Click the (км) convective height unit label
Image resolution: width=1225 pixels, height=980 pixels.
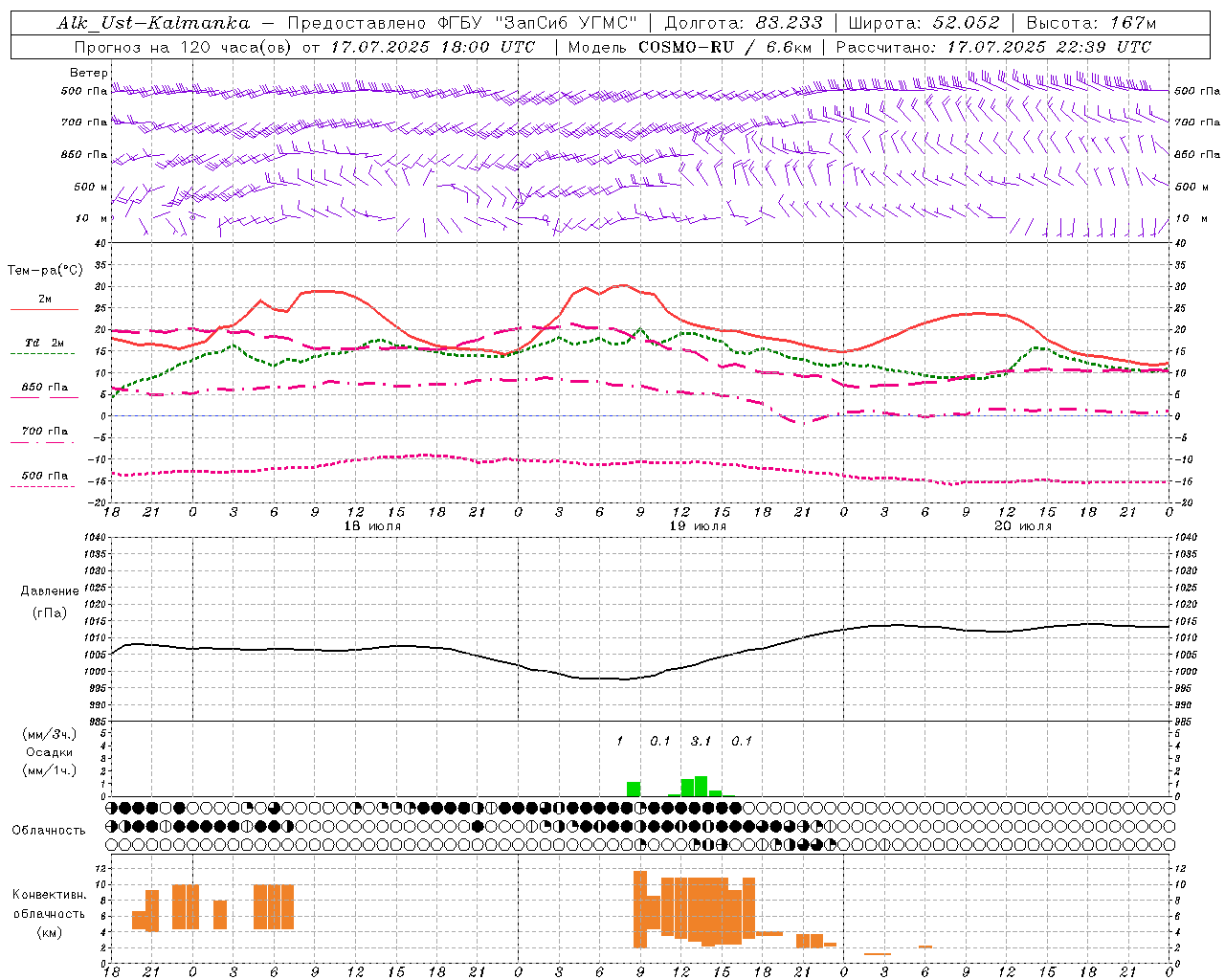tap(50, 932)
